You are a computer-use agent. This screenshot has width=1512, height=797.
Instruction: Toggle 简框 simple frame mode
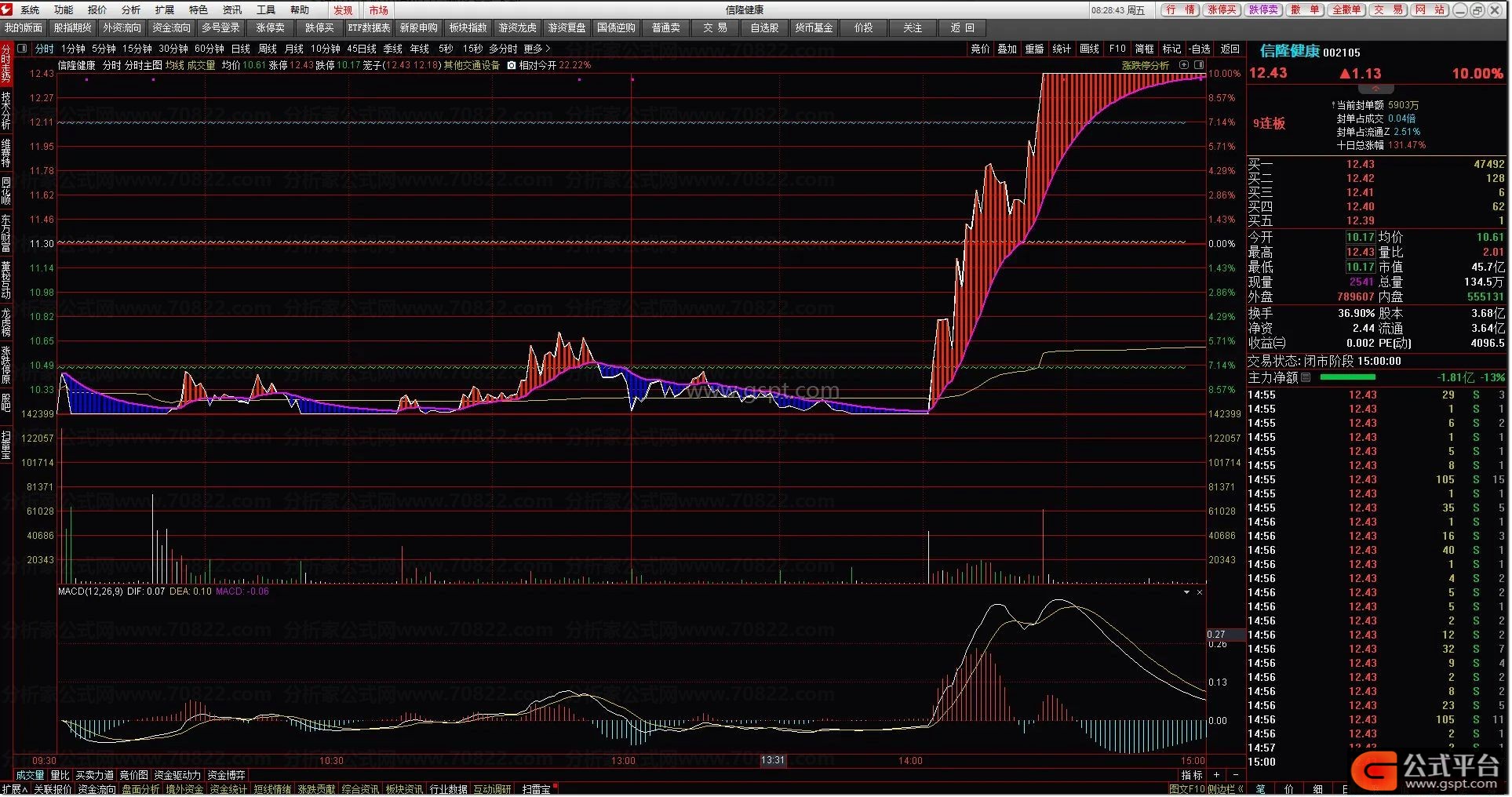click(x=1145, y=49)
